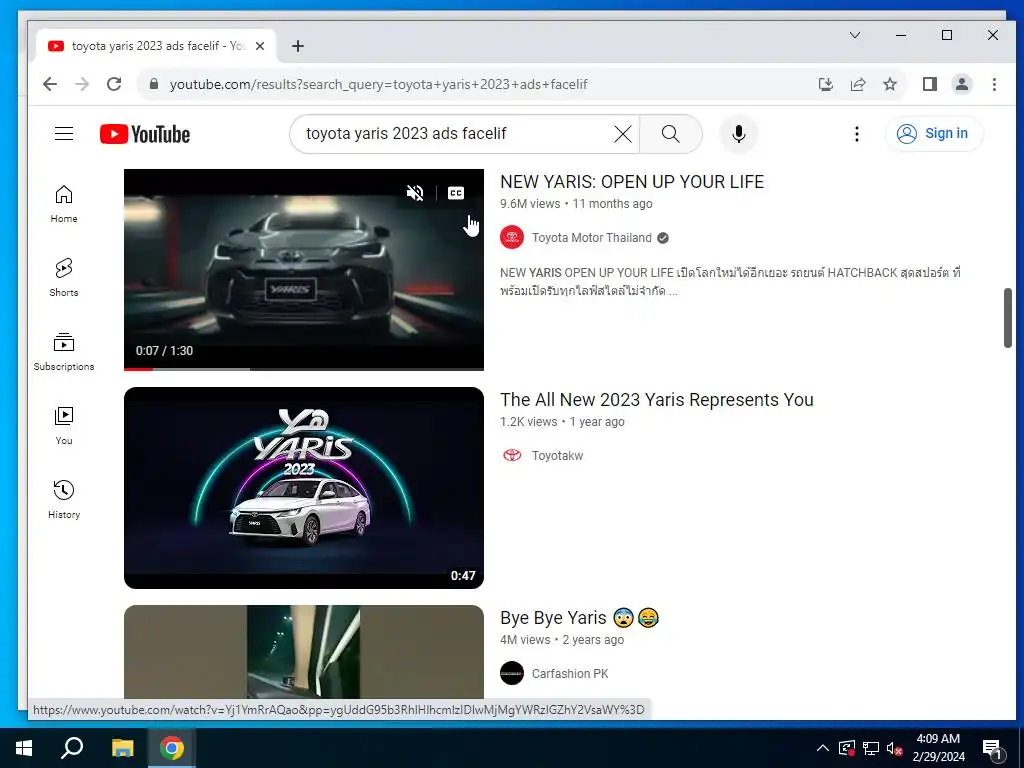This screenshot has height=768, width=1024.
Task: Open Toyotakw channel name link
Action: [x=557, y=456]
